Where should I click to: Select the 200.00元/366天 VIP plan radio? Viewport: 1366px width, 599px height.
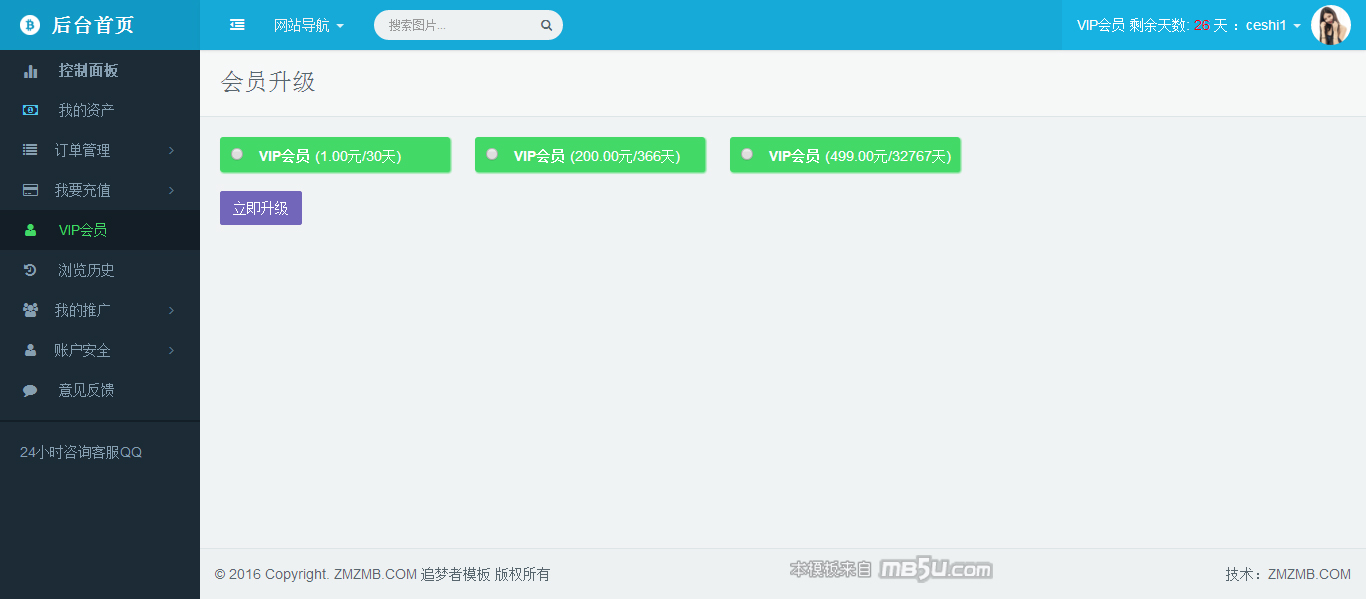click(492, 154)
